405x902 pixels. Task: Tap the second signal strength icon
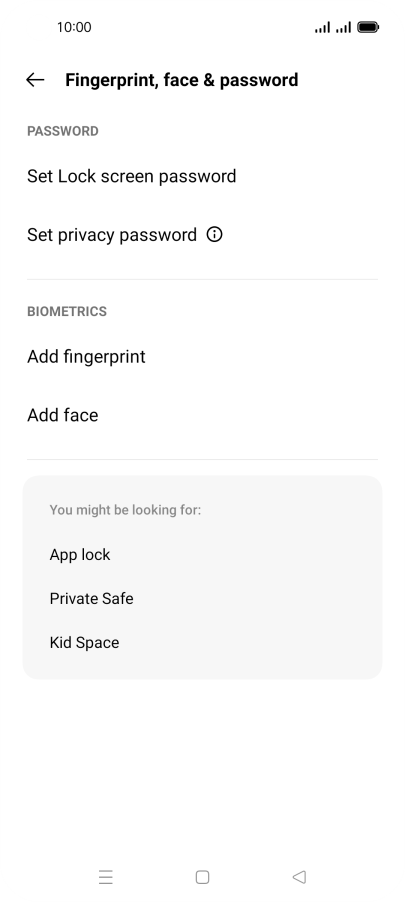pyautogui.click(x=343, y=27)
